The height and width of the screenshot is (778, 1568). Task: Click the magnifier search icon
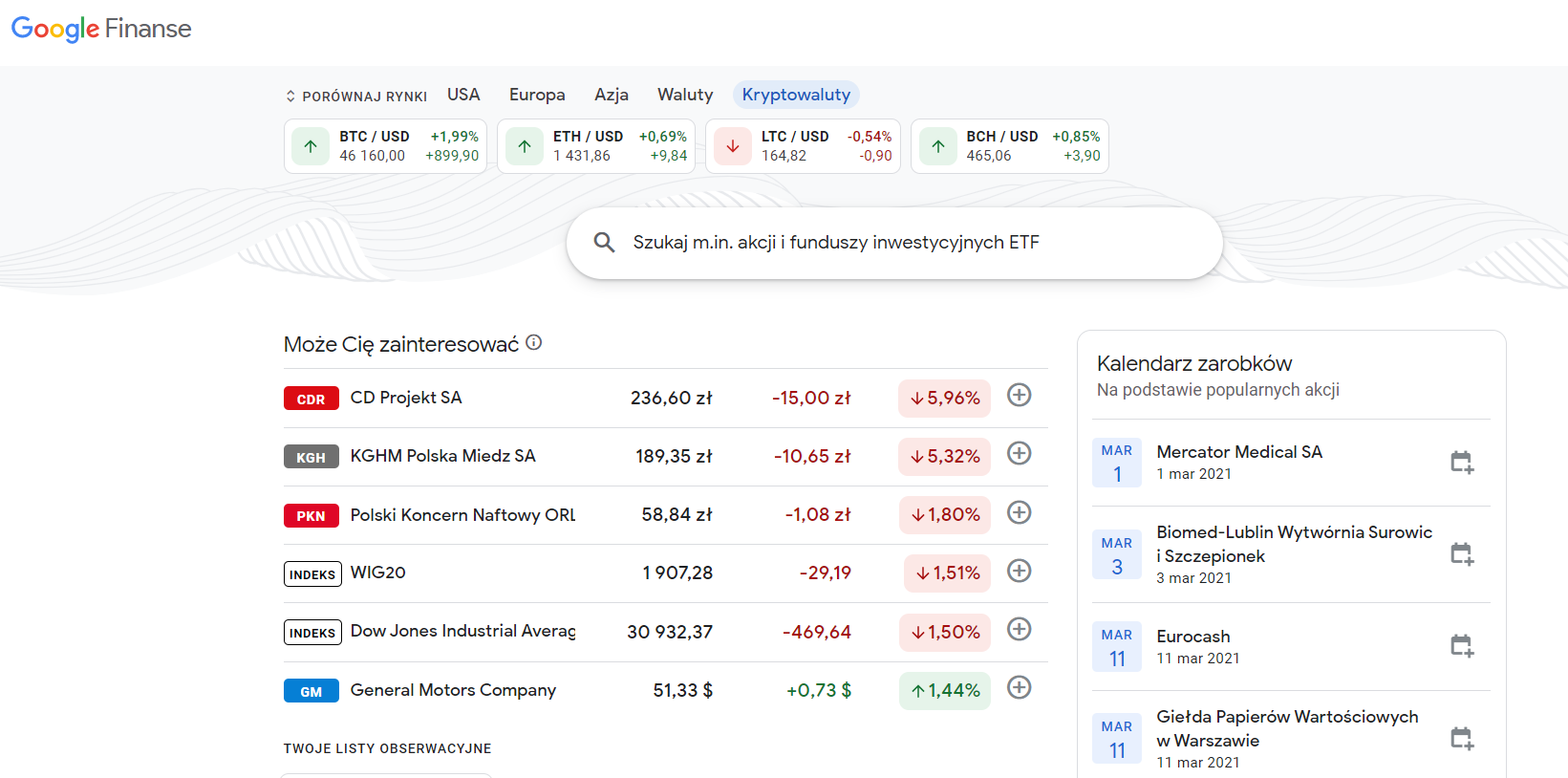pos(604,243)
